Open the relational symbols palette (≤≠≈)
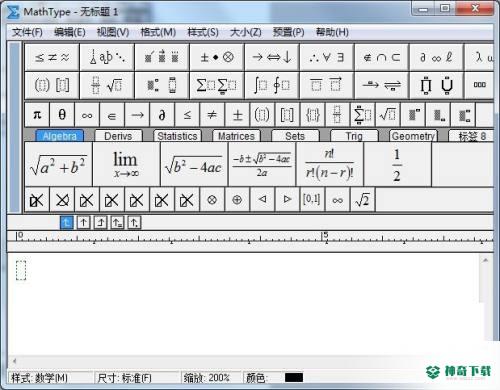 52,57
